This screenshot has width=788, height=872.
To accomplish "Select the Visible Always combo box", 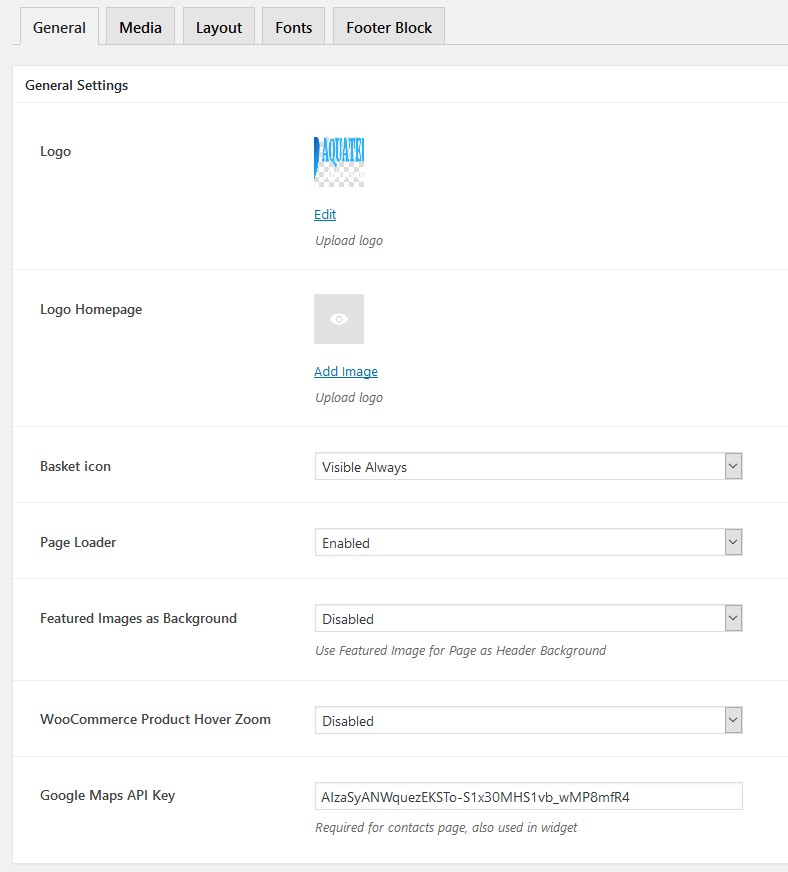I will [528, 466].
